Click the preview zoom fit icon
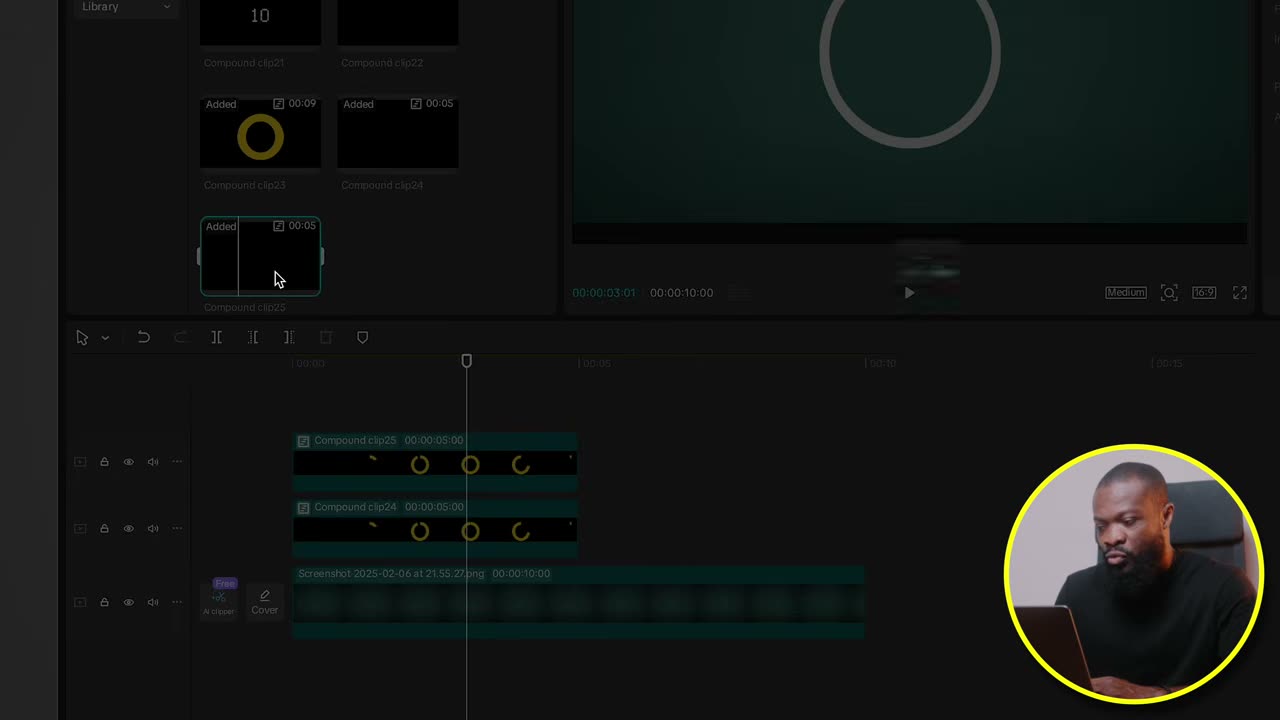Image resolution: width=1280 pixels, height=720 pixels. [1169, 293]
